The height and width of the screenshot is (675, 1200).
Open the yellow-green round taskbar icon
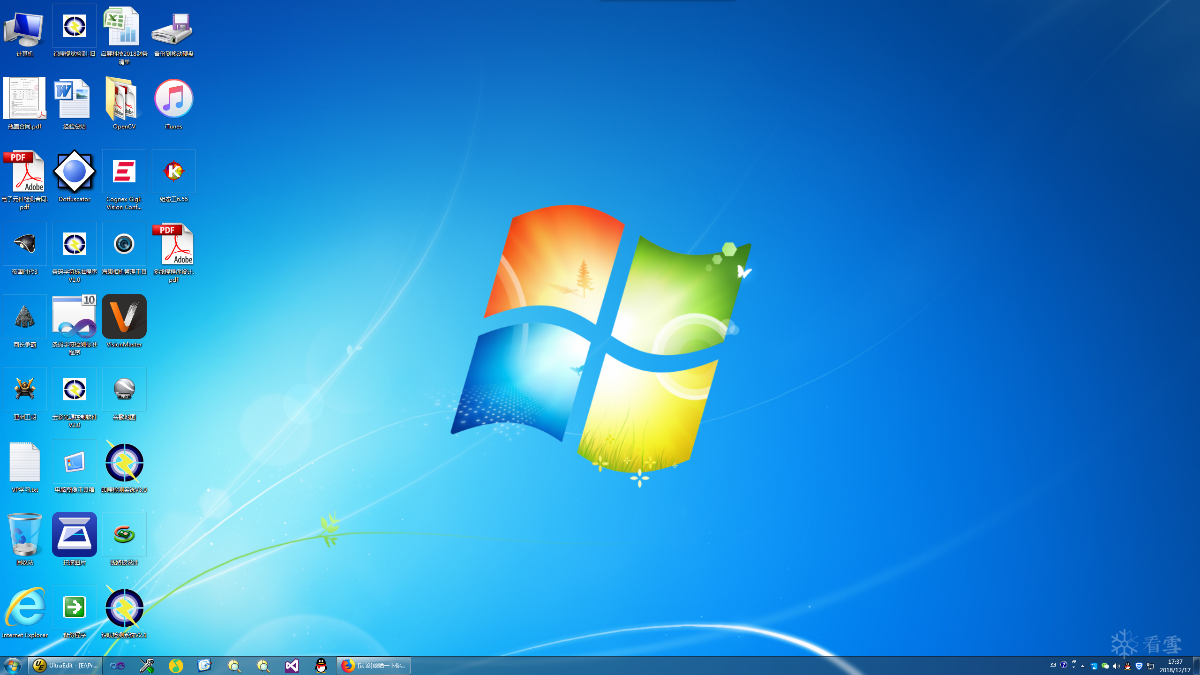click(x=176, y=665)
